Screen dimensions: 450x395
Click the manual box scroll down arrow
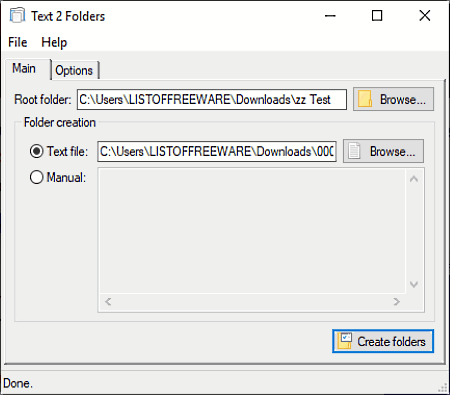(414, 284)
